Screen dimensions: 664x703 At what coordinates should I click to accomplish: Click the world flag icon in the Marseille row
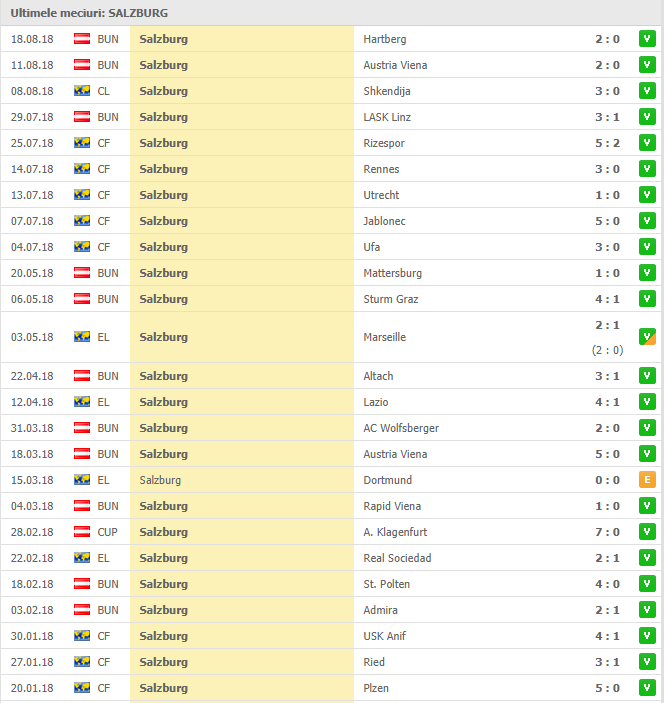click(82, 337)
